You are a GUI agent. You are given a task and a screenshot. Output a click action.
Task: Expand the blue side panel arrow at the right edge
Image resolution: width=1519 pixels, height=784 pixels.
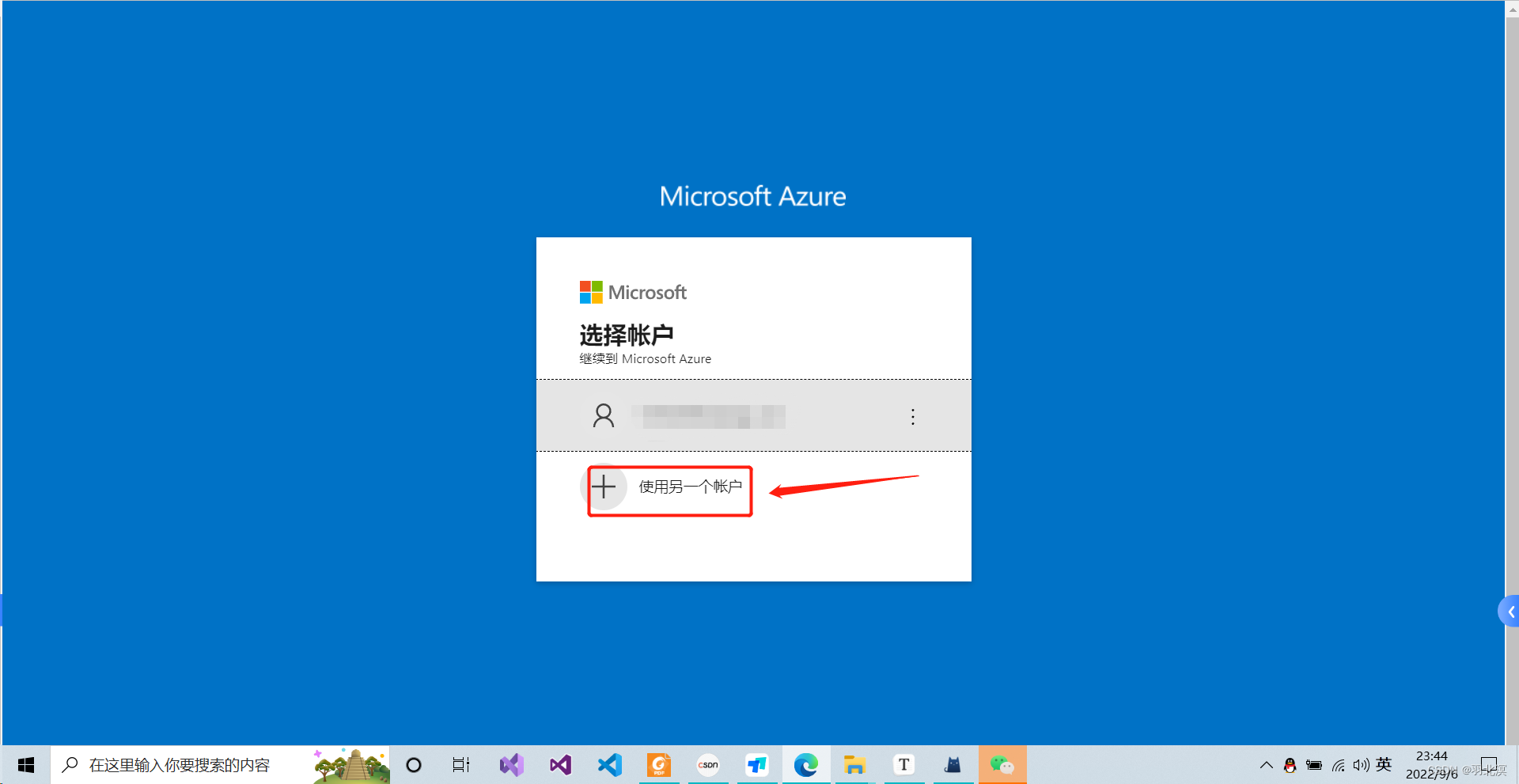click(1510, 612)
